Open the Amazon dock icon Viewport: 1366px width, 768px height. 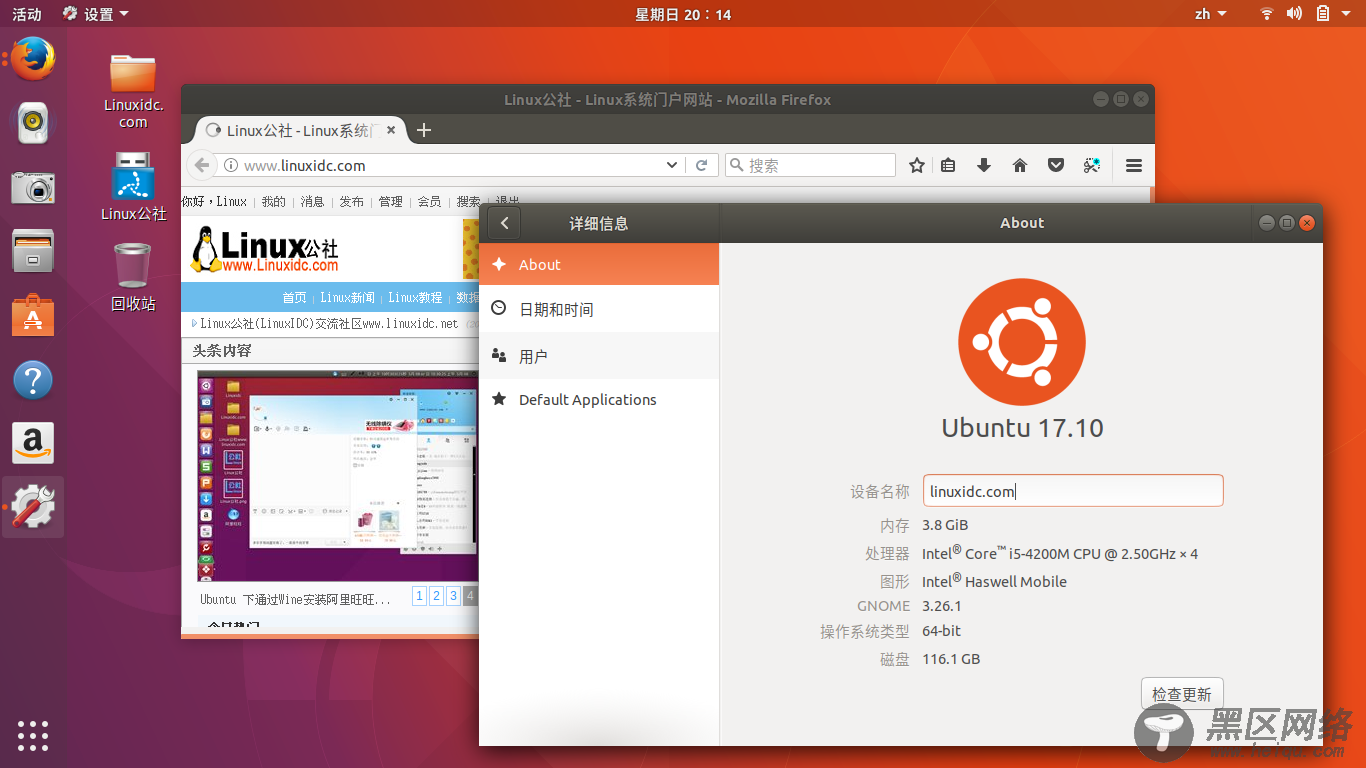click(33, 443)
